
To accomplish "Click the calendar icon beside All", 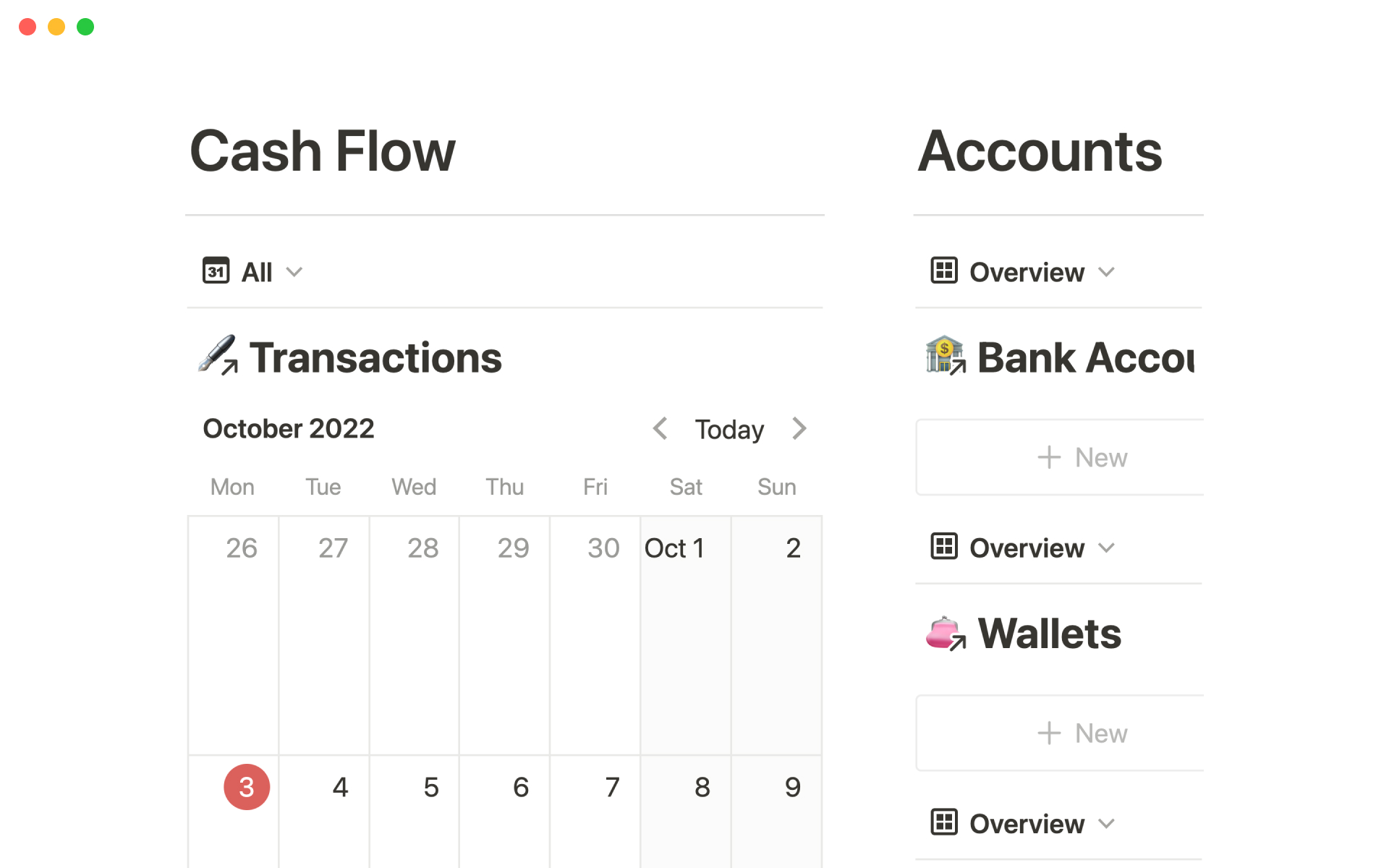I will (216, 271).
